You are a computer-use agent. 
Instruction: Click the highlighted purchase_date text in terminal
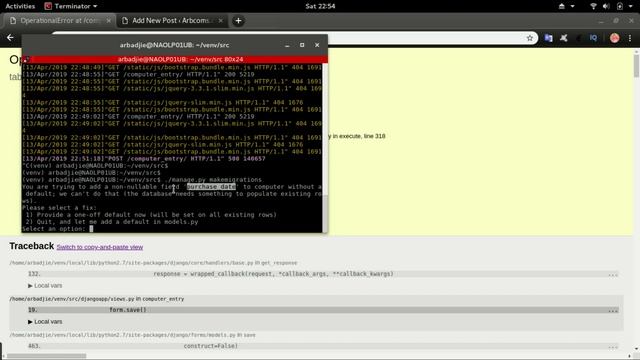pos(211,187)
